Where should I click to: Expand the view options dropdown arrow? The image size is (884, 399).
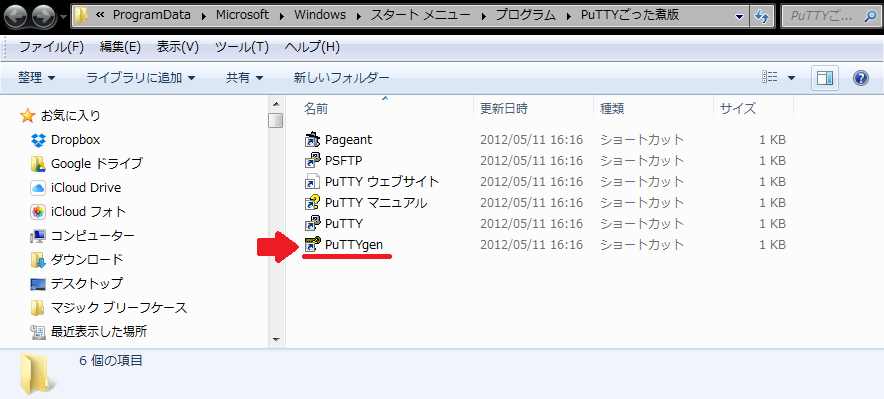[791, 78]
